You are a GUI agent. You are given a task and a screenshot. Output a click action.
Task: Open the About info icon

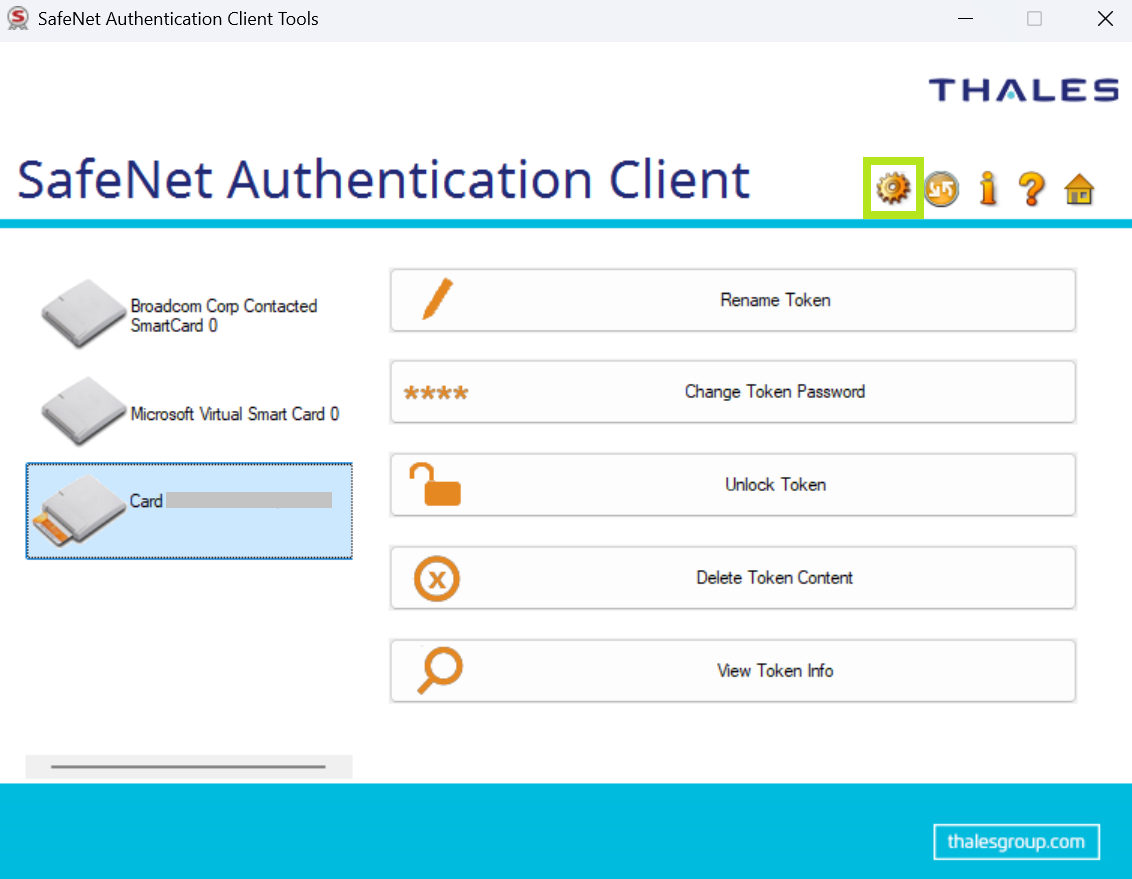point(988,189)
